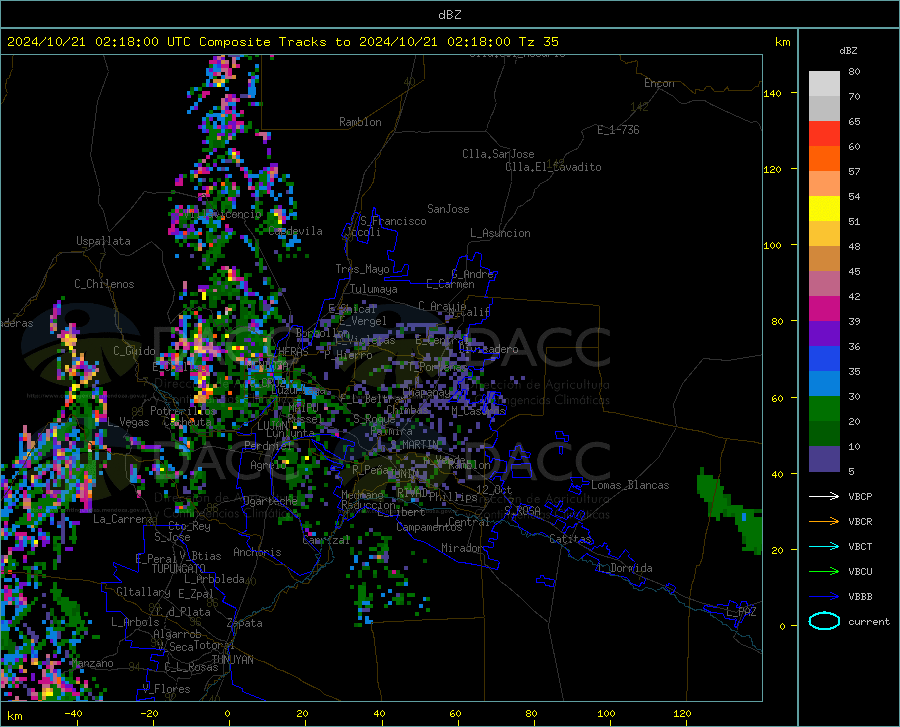Click the Carrizal map label
This screenshot has width=900, height=727.
[325, 540]
